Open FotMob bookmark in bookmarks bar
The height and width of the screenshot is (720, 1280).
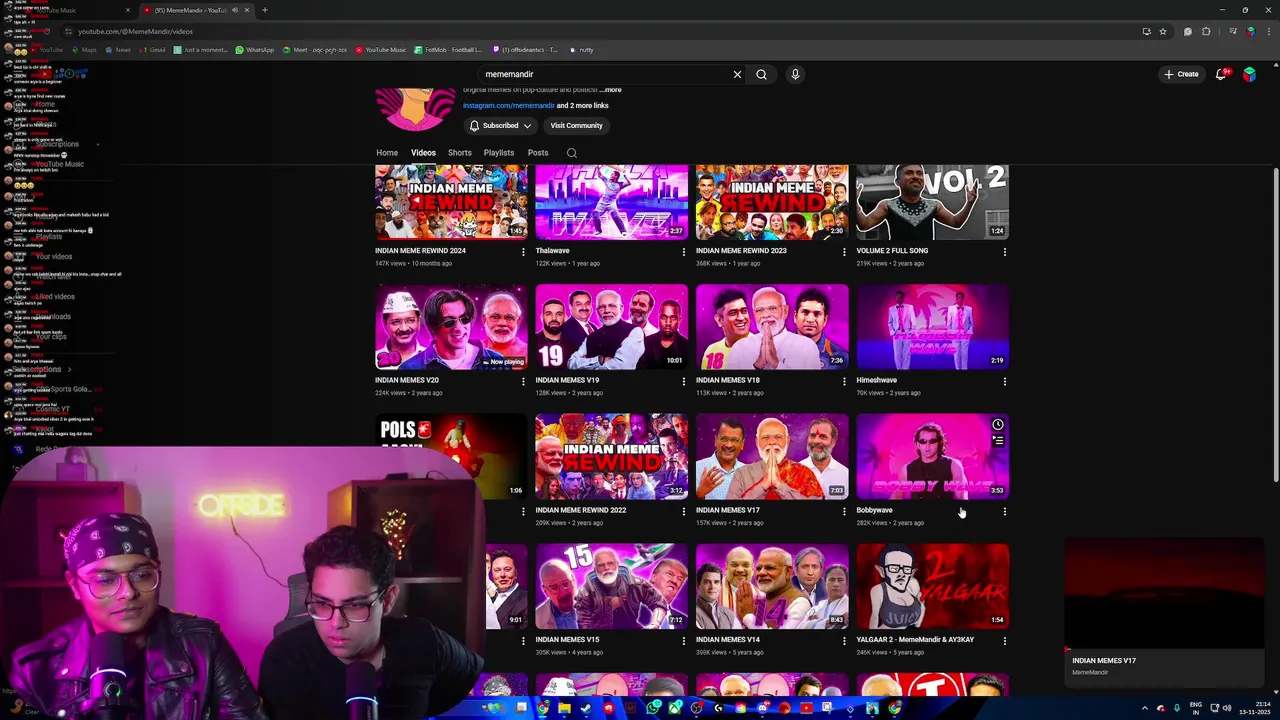(449, 49)
